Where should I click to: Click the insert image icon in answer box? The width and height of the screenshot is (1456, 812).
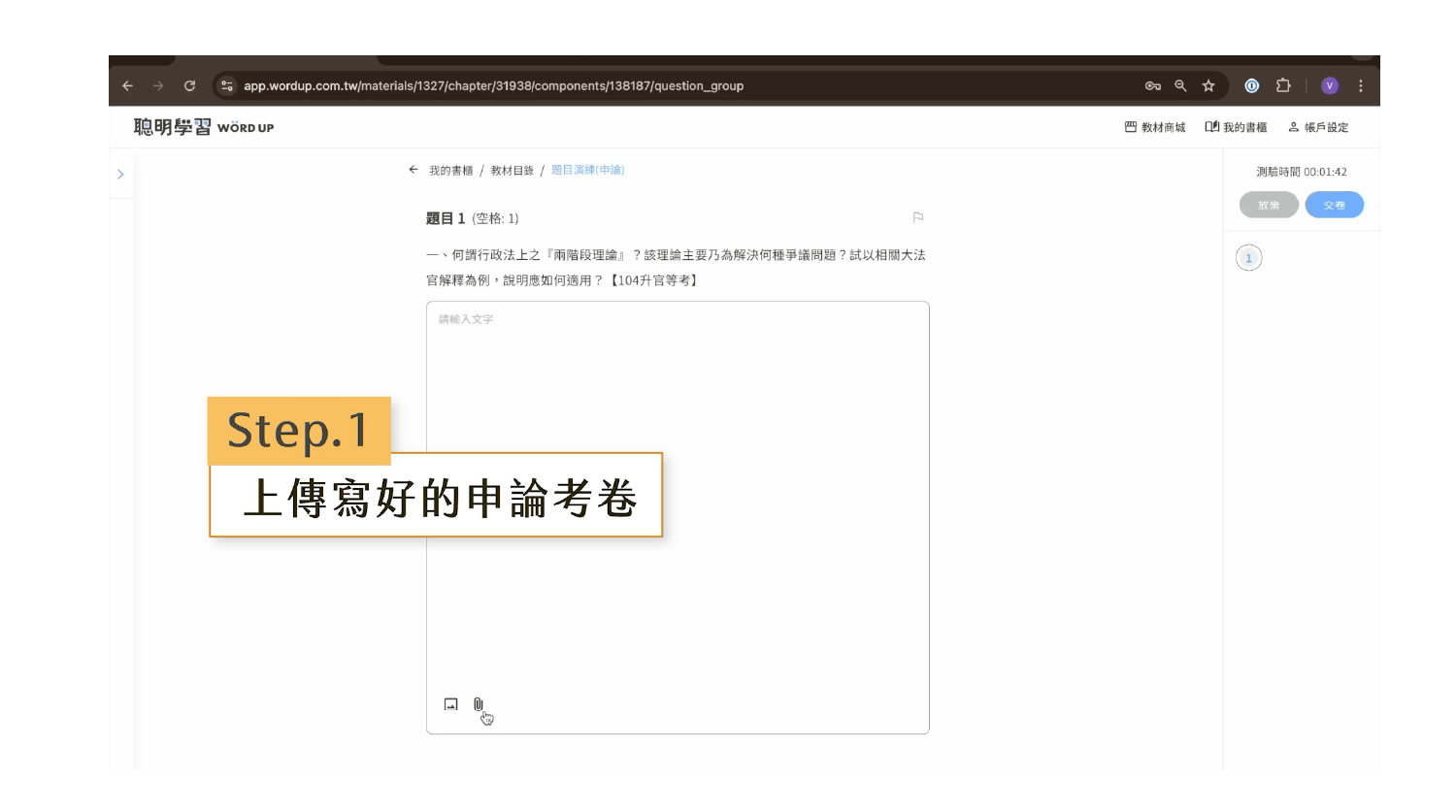click(451, 704)
